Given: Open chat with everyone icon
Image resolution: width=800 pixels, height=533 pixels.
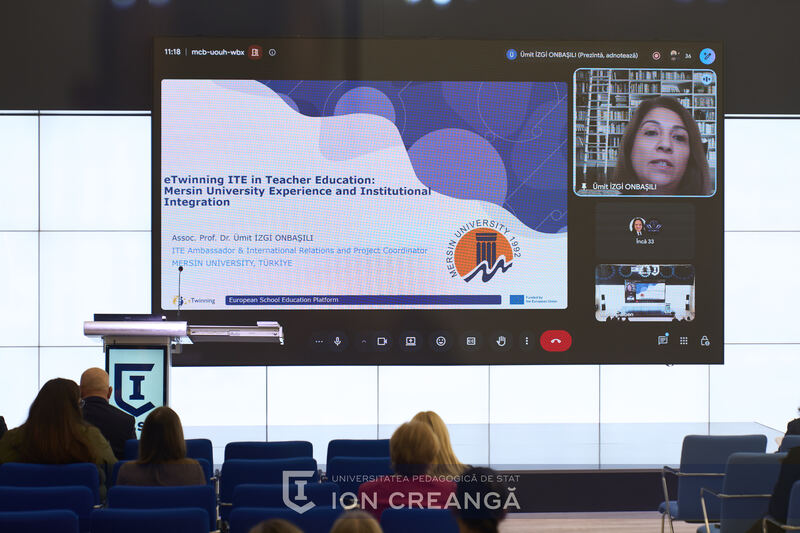Looking at the screenshot, I should point(663,340).
